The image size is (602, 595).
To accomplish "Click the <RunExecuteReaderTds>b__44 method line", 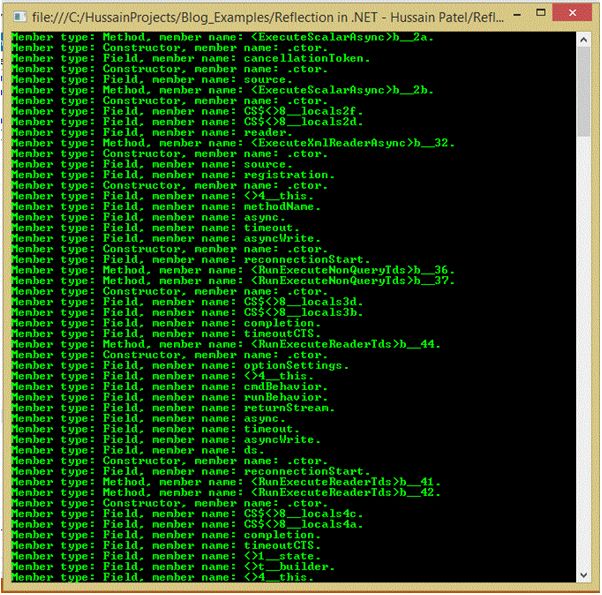I will point(226,344).
